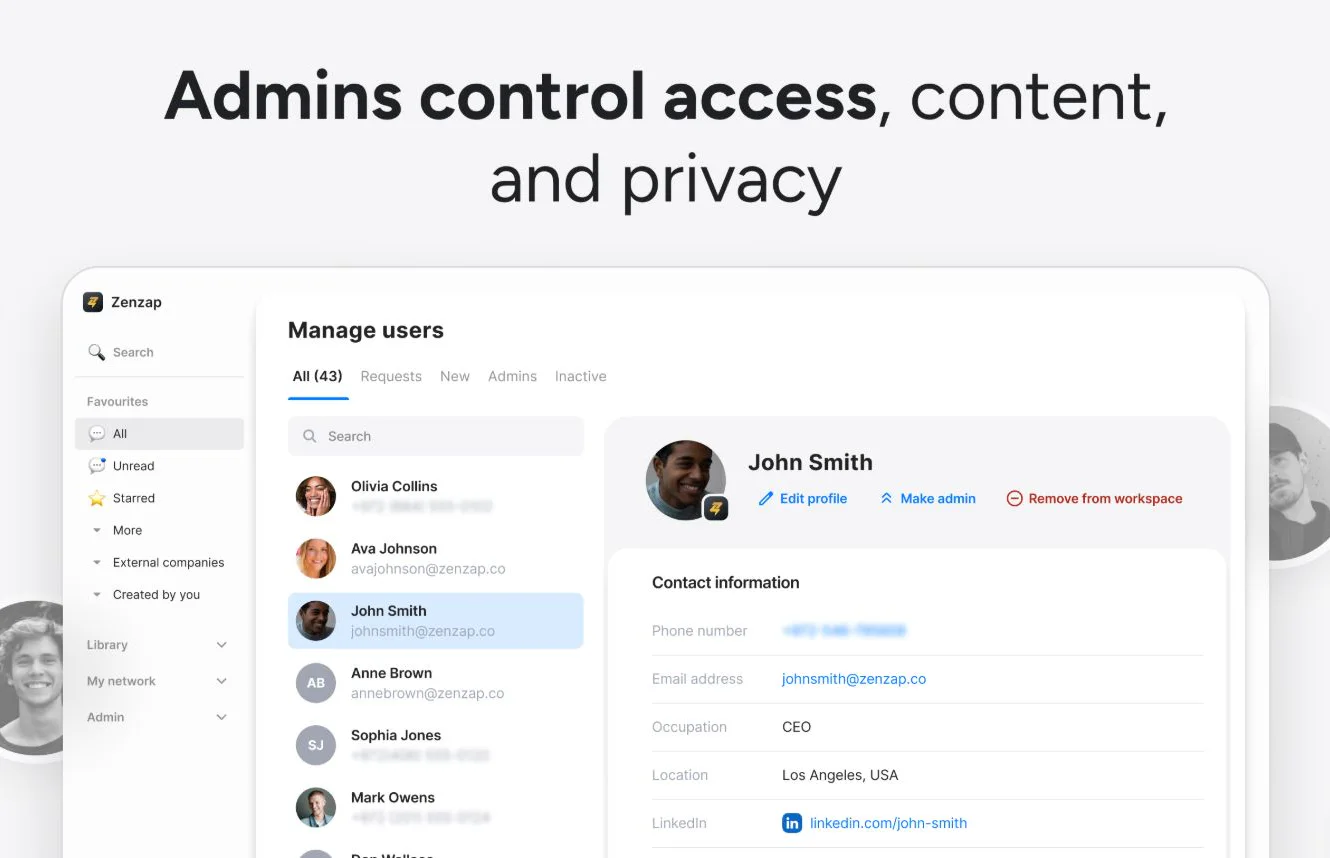Viewport: 1330px width, 858px height.
Task: Click the Admin label in the sidebar
Action: point(105,717)
